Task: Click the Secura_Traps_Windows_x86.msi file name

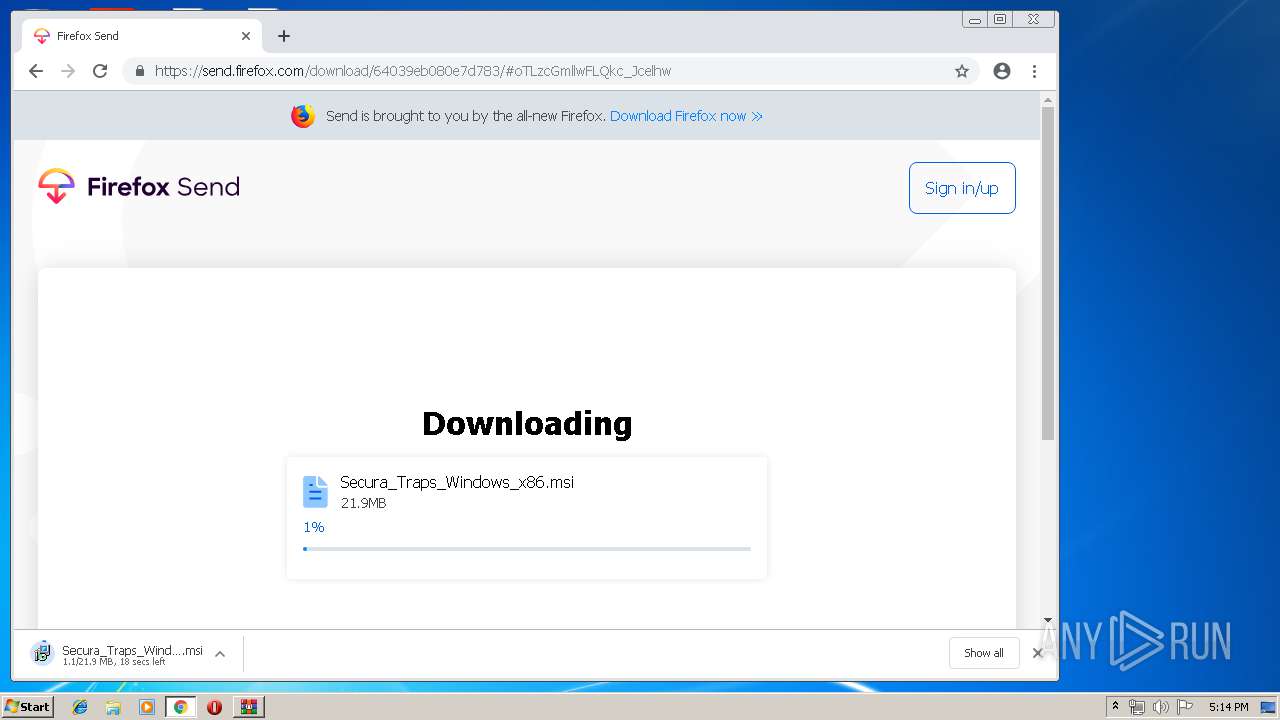Action: 457,482
